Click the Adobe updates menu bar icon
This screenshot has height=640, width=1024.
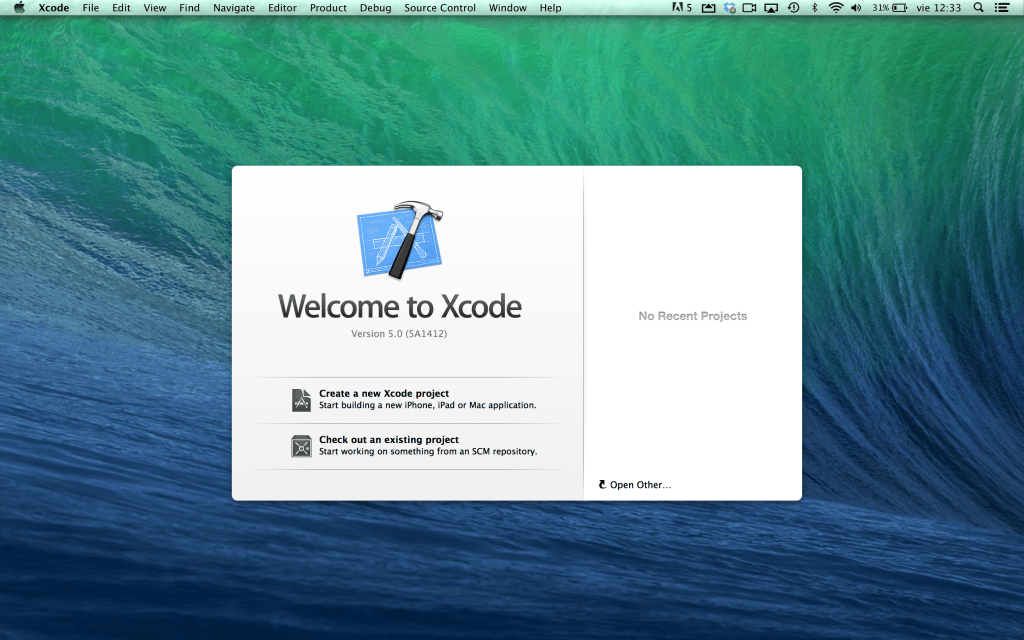pyautogui.click(x=682, y=8)
